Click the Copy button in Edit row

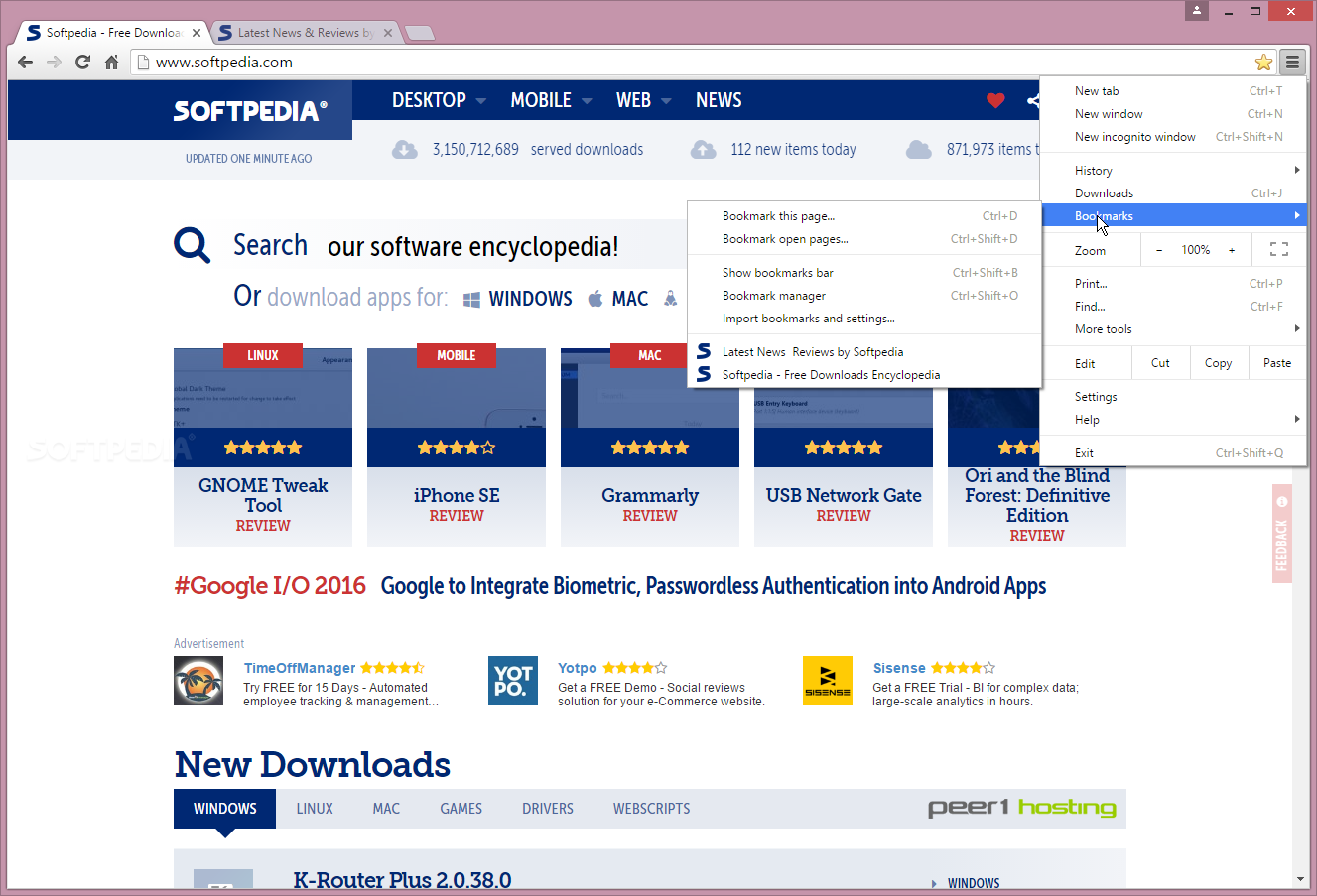coord(1218,363)
